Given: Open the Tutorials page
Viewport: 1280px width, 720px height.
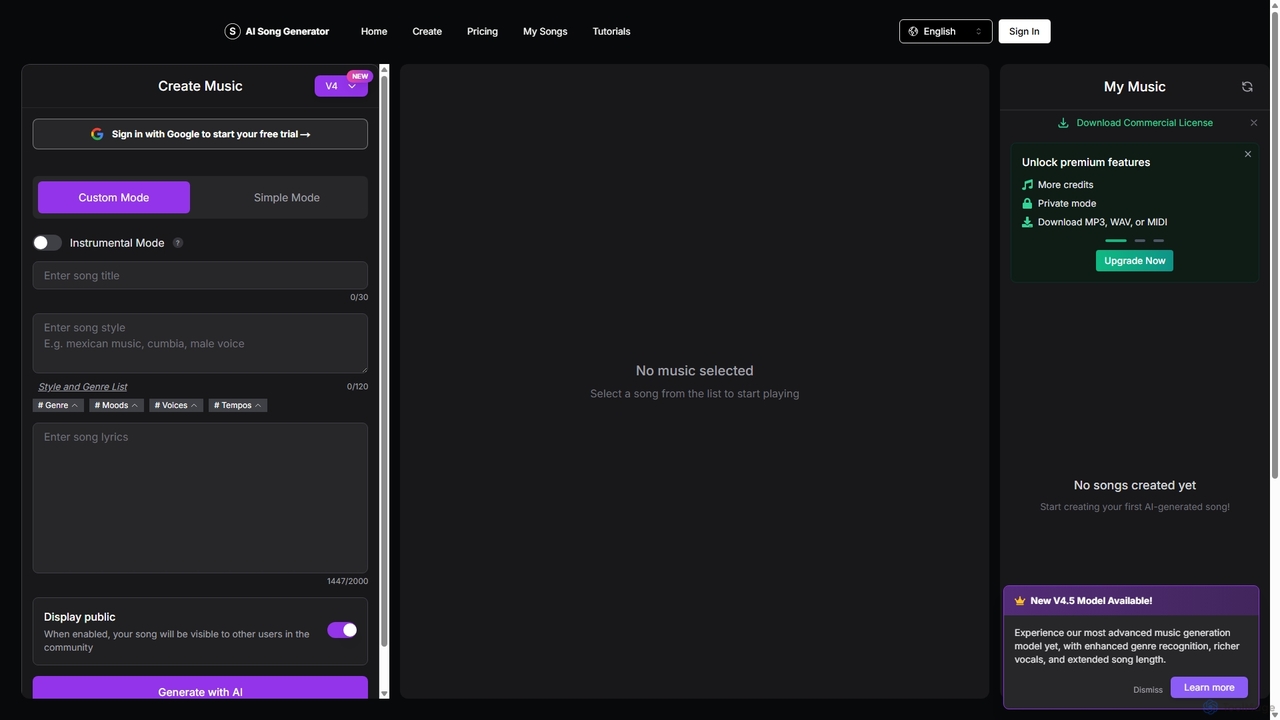Looking at the screenshot, I should (611, 32).
